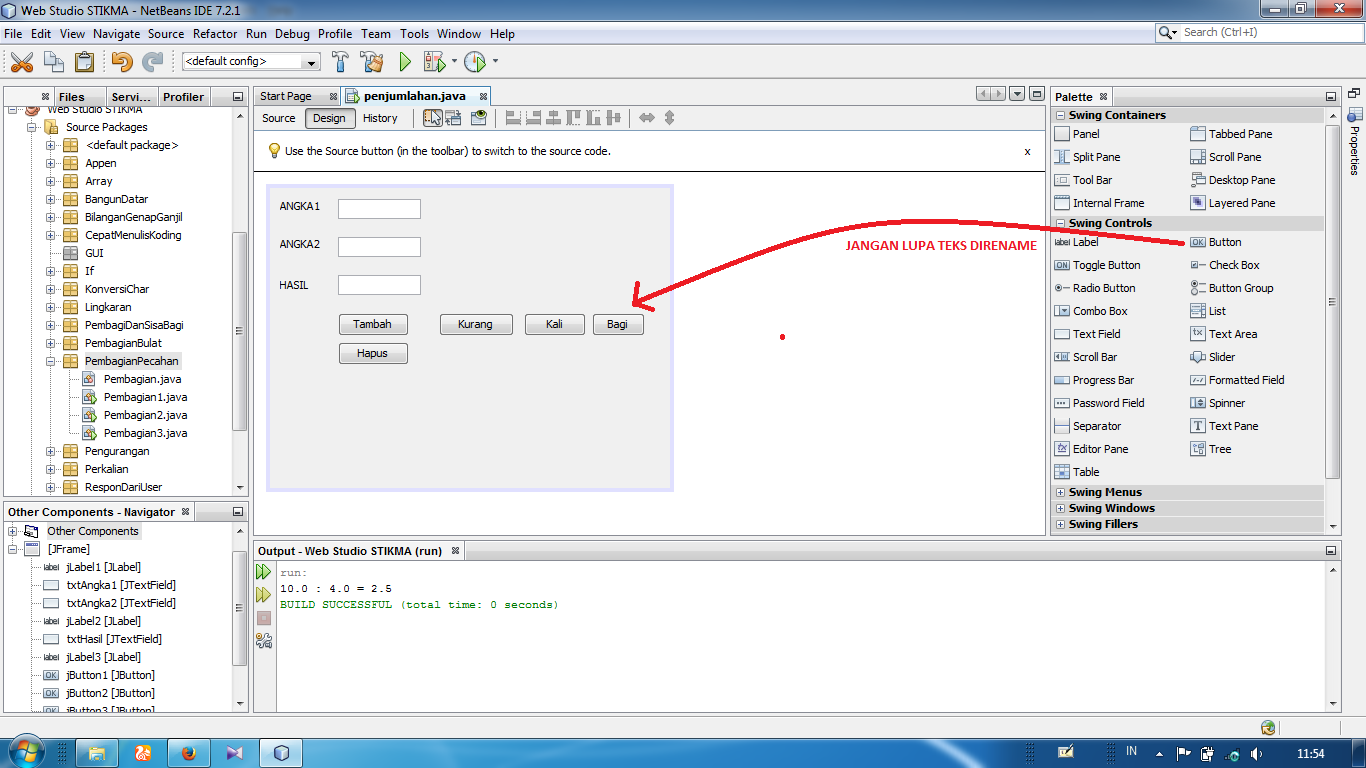Click the Undo arrow icon
The width and height of the screenshot is (1366, 768).
(122, 62)
